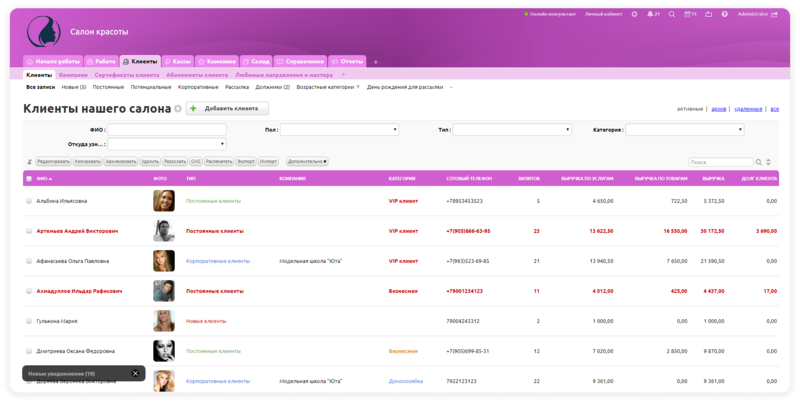Tick the checkbox for Альбина Ильясовна
This screenshot has width=800, height=404.
pos(29,201)
